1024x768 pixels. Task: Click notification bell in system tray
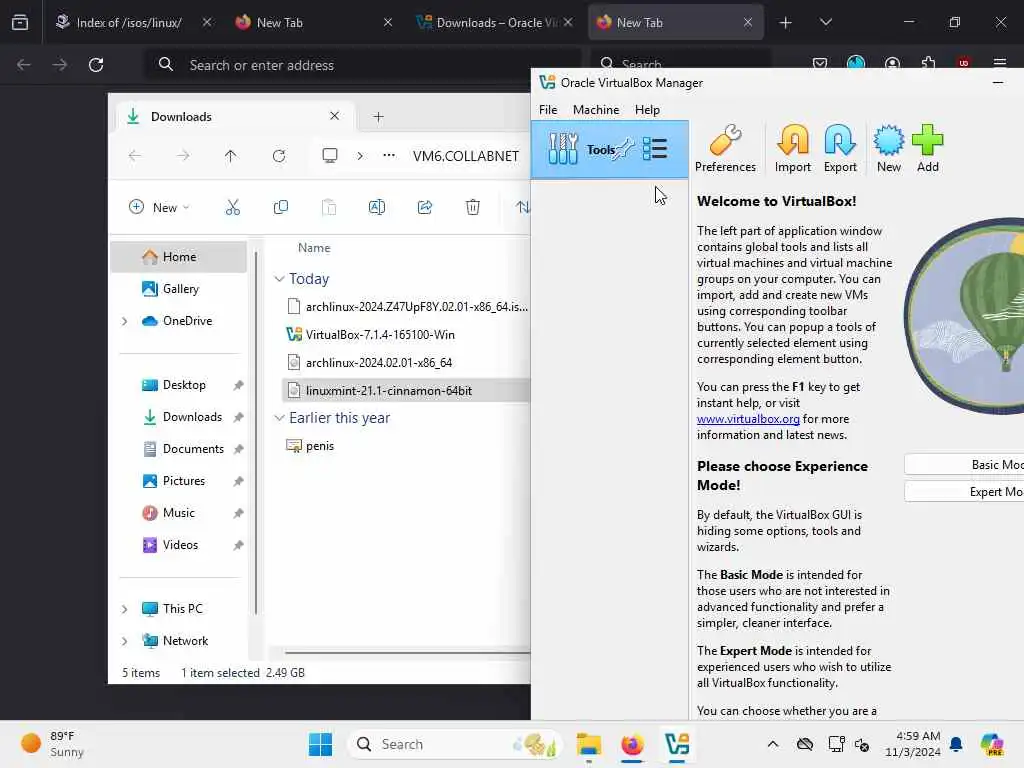tap(956, 744)
